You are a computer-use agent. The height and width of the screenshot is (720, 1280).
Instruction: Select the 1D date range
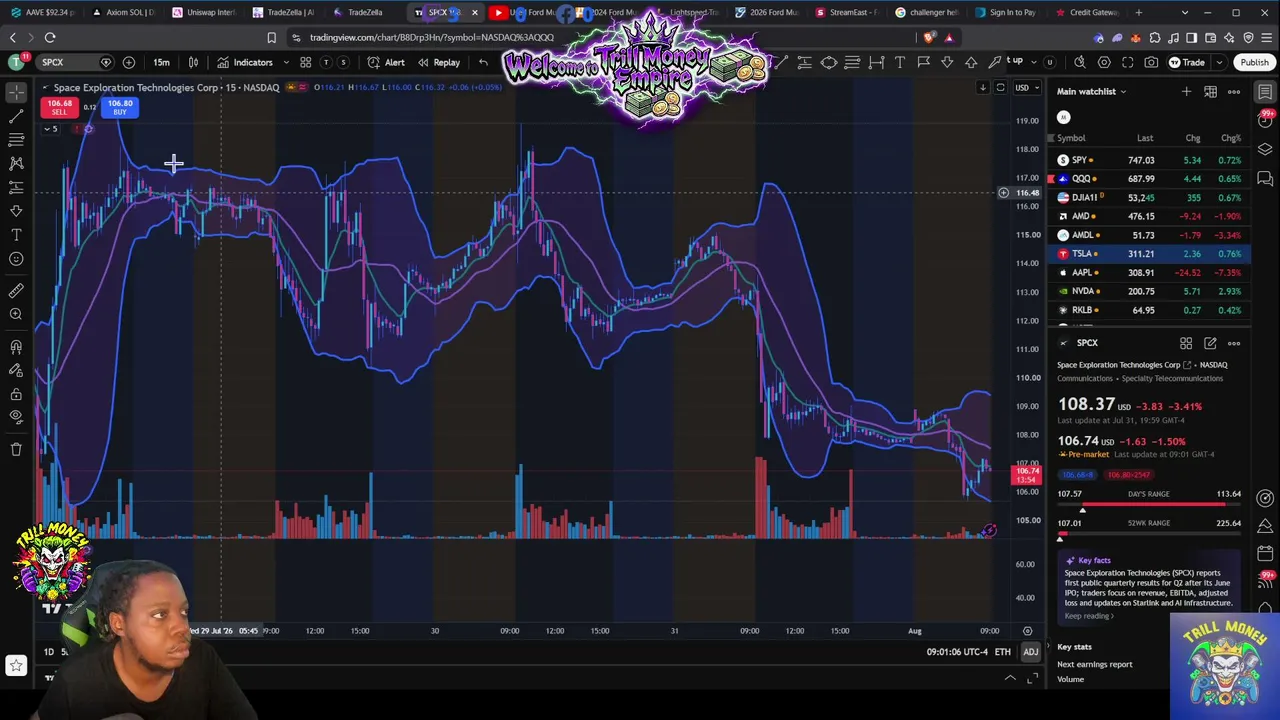click(48, 652)
